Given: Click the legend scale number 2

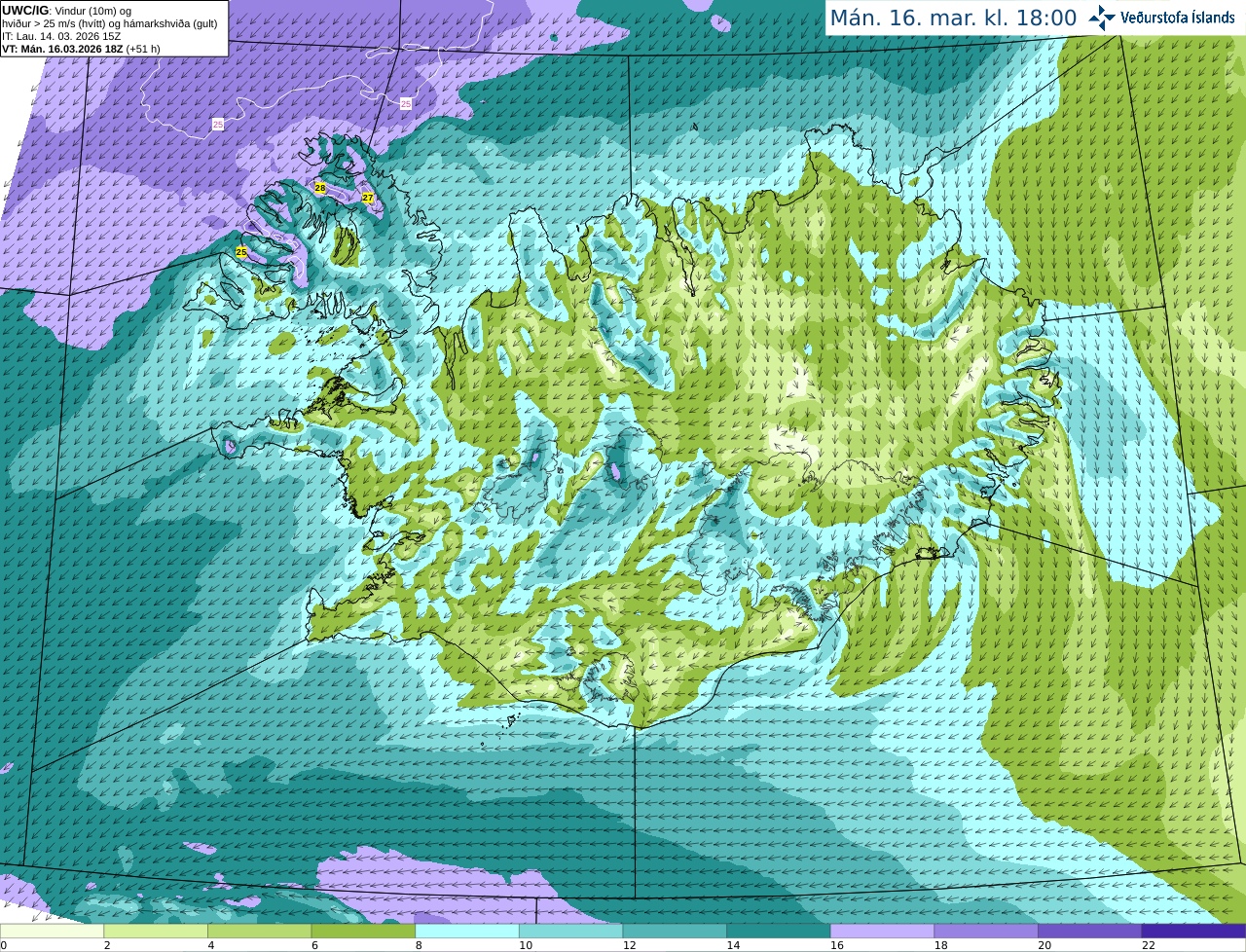Looking at the screenshot, I should point(107,945).
